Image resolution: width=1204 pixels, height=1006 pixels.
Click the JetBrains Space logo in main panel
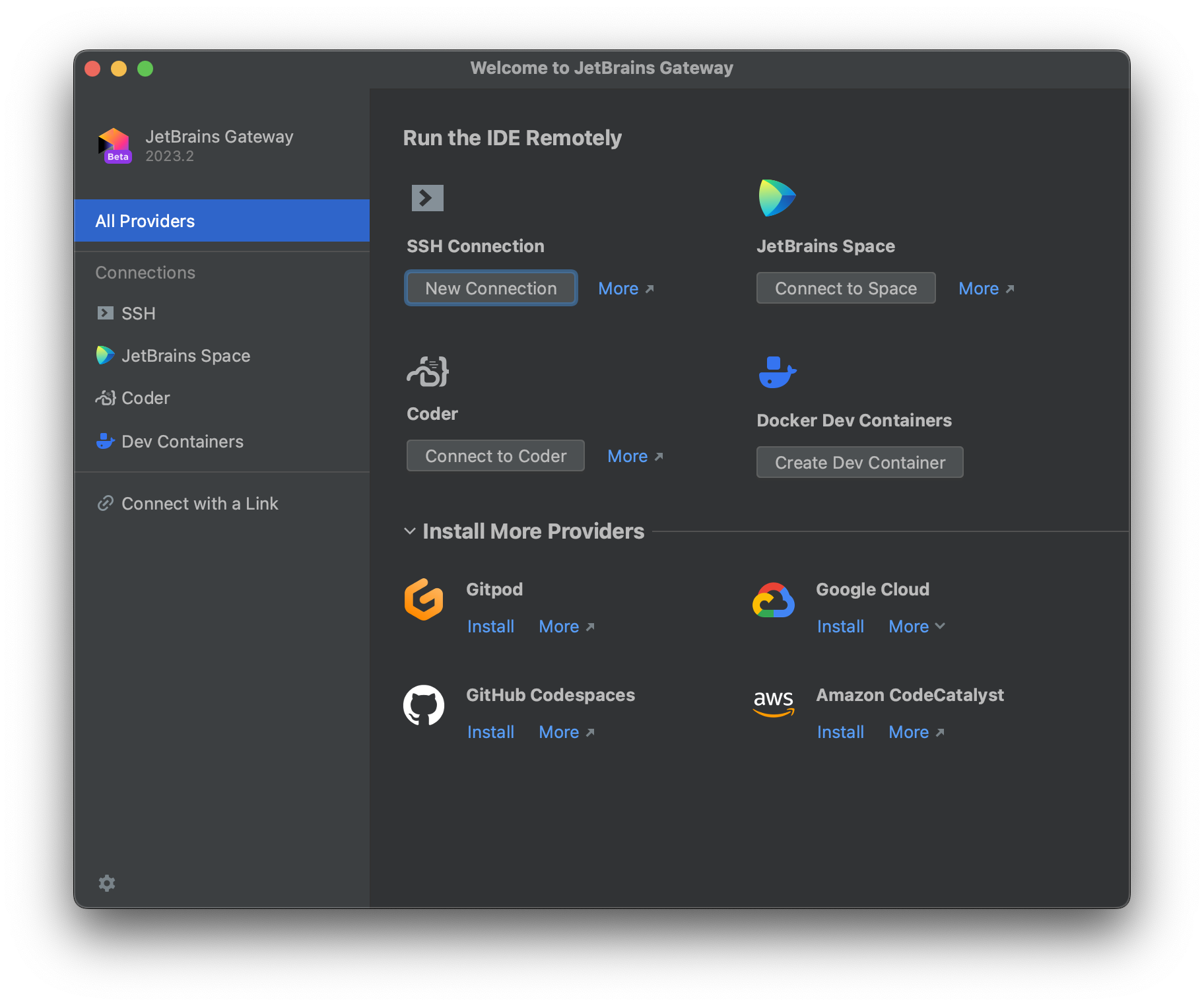click(x=777, y=198)
